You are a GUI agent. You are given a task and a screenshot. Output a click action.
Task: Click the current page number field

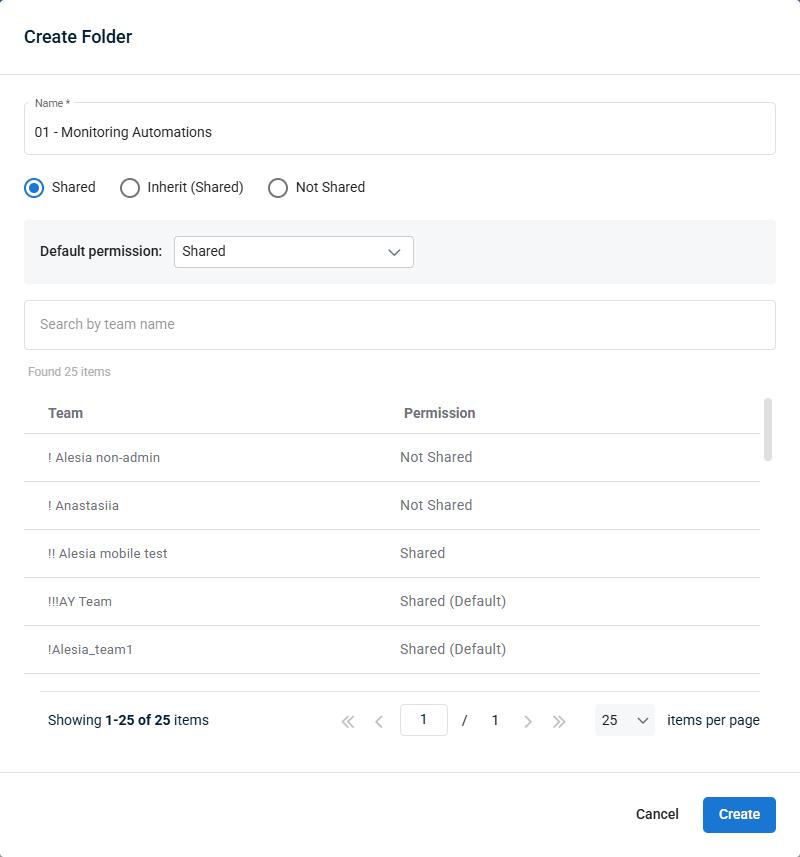point(423,720)
